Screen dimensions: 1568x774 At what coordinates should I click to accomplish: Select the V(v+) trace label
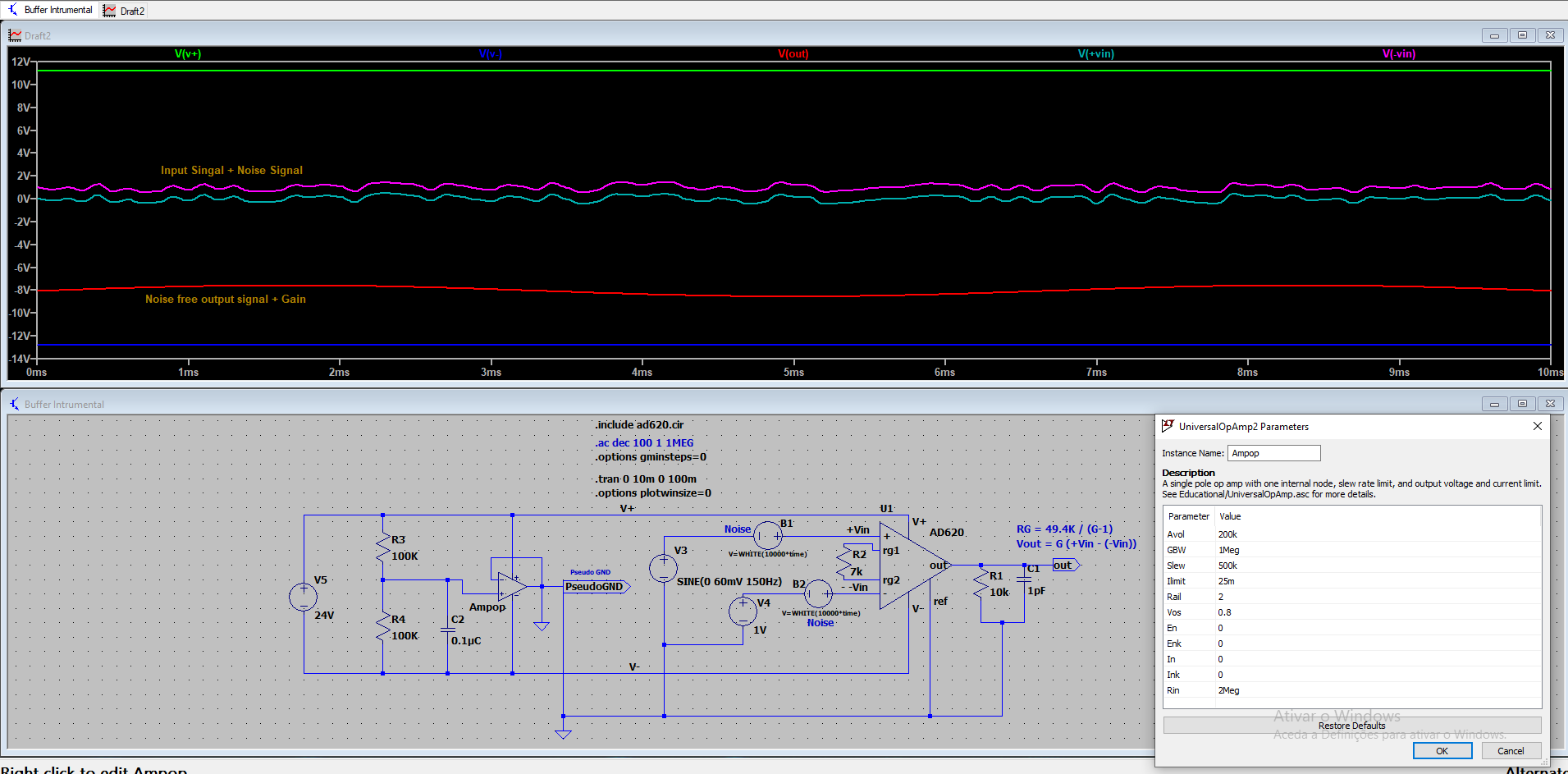pyautogui.click(x=188, y=54)
